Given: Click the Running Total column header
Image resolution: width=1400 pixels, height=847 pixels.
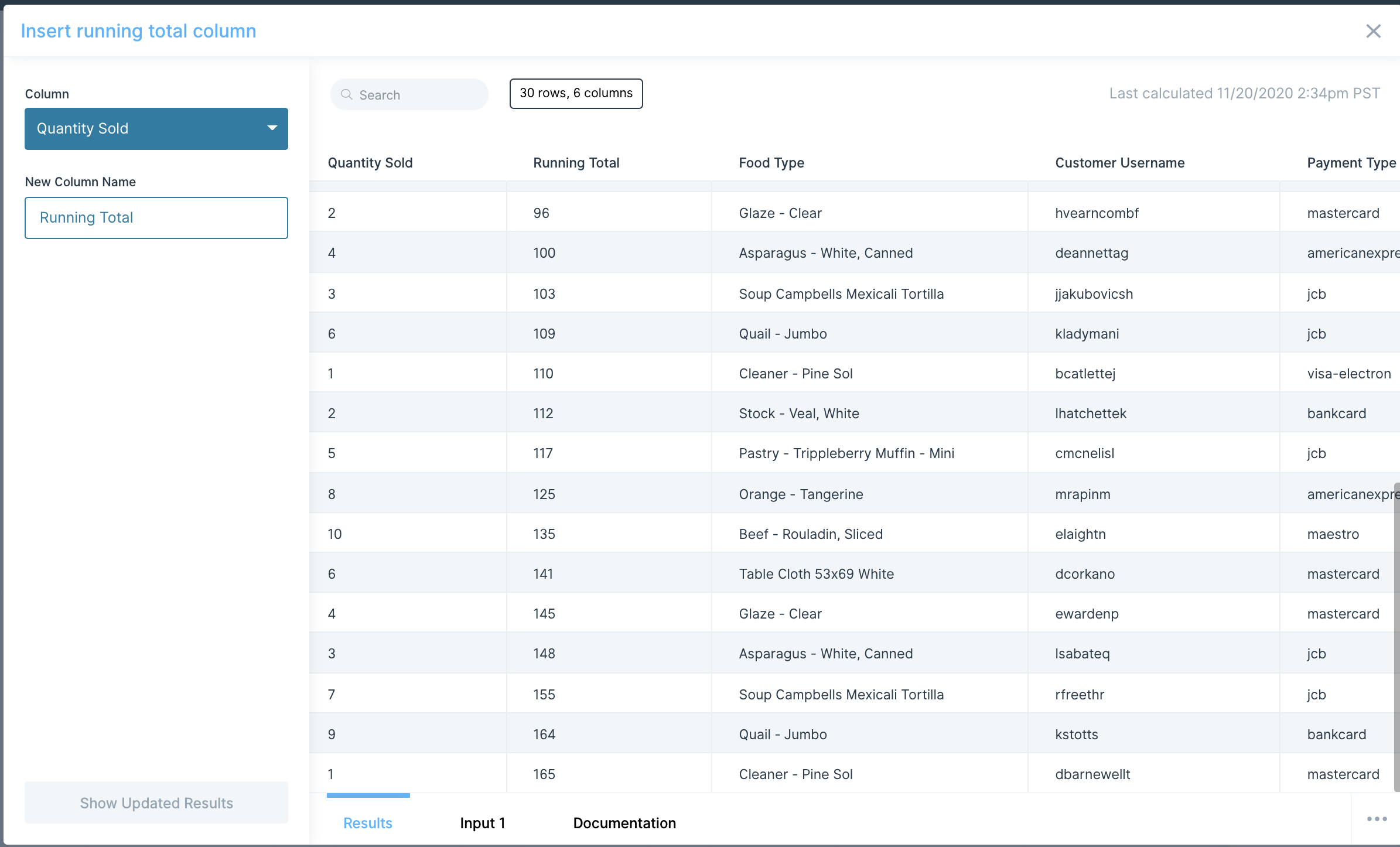Looking at the screenshot, I should (x=576, y=163).
